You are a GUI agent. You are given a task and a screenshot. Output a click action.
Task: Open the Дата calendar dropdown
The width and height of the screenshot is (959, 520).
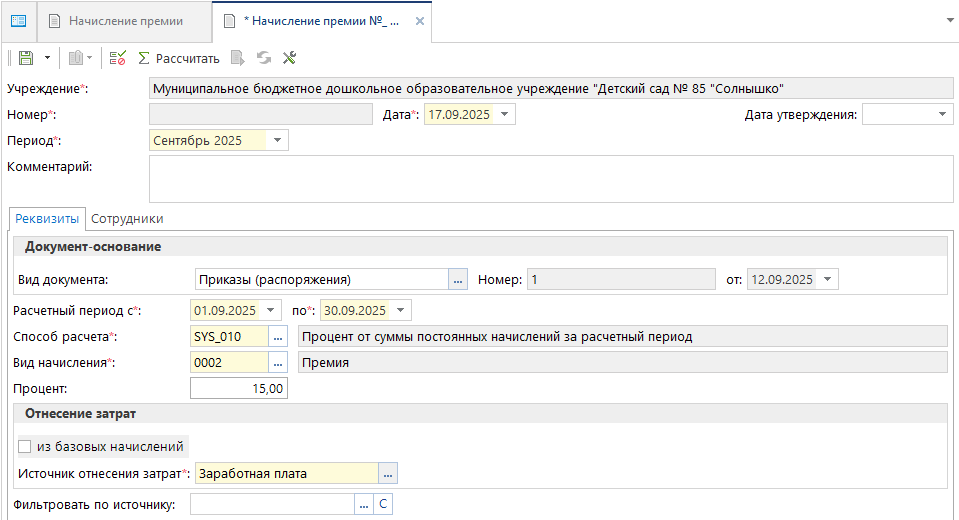coord(505,115)
